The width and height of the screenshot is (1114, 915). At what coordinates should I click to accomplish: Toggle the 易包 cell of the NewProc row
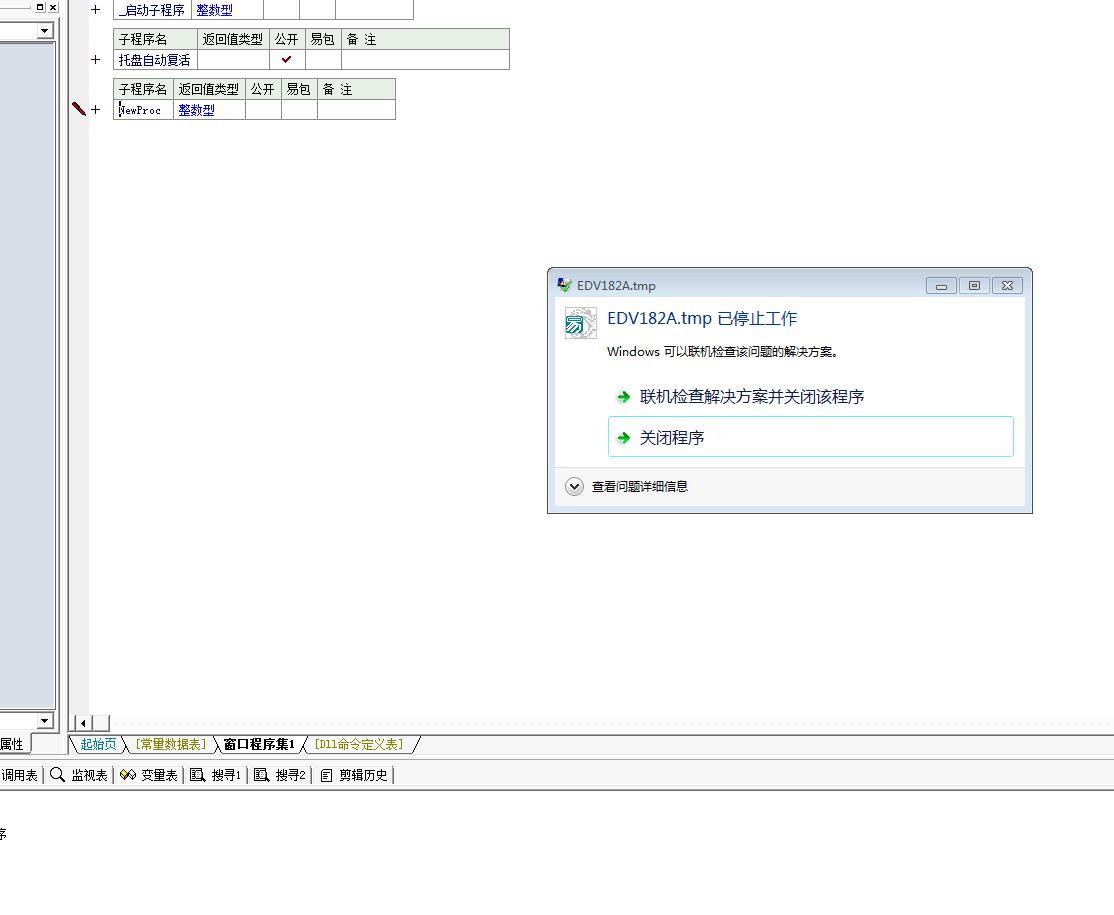(299, 109)
